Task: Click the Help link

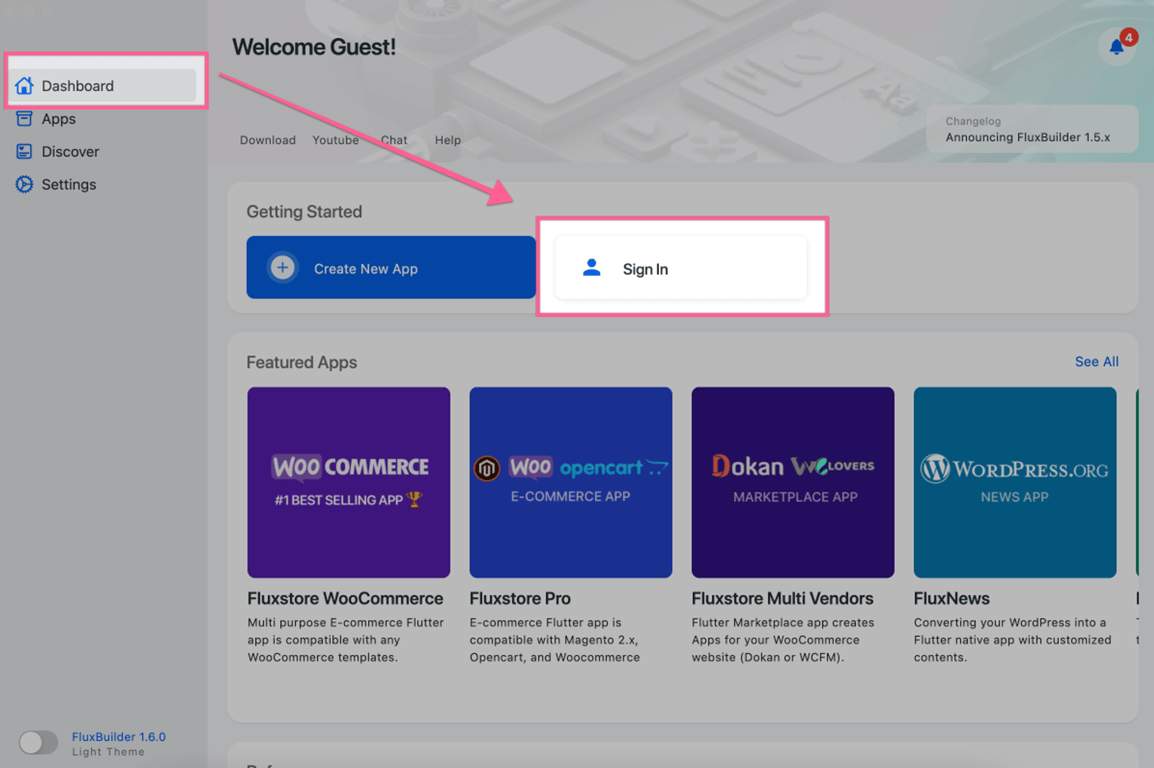Action: coord(447,140)
